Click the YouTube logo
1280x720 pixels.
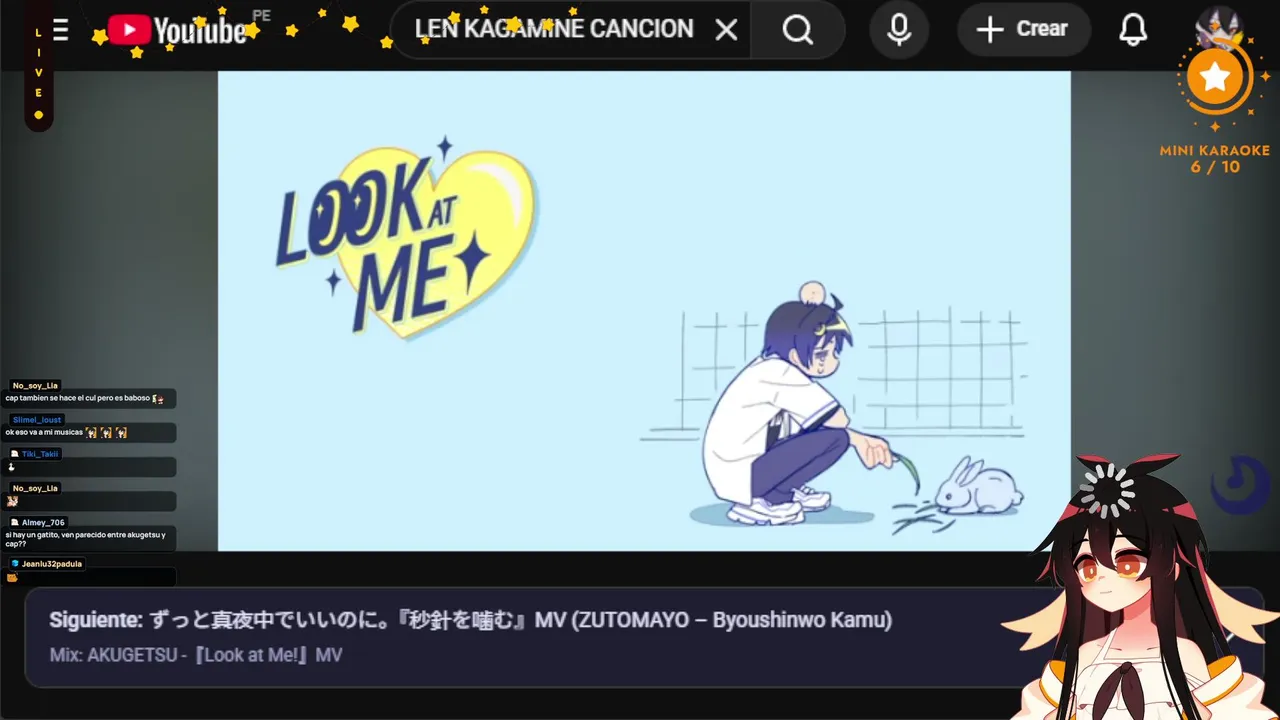178,30
